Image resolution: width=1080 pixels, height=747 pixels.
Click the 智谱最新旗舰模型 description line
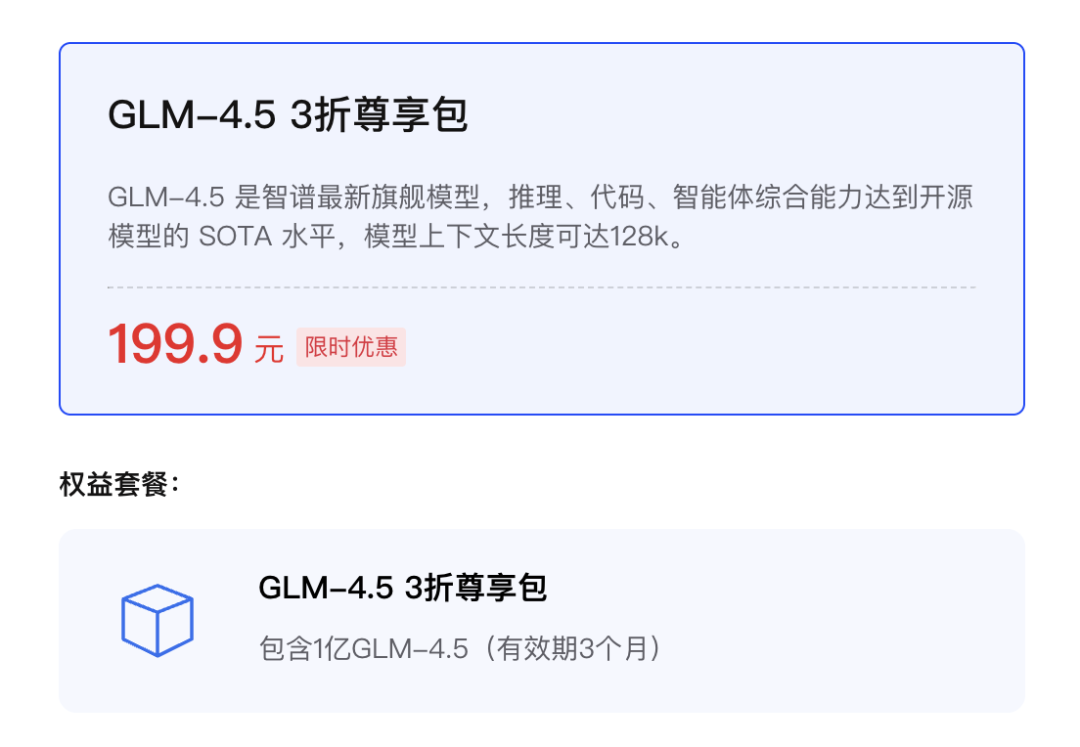click(x=540, y=198)
